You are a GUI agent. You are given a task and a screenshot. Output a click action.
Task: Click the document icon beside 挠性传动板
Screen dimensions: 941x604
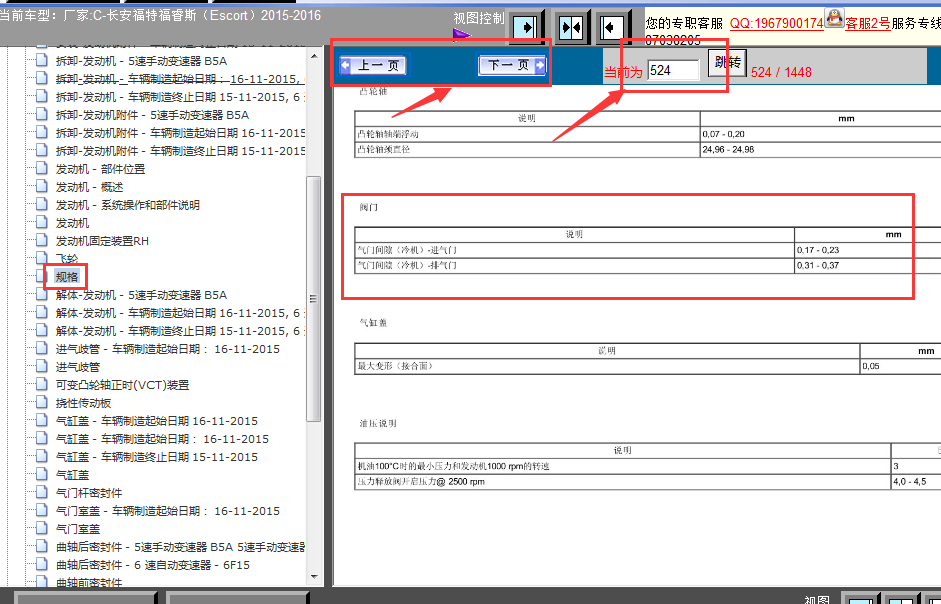[41, 402]
